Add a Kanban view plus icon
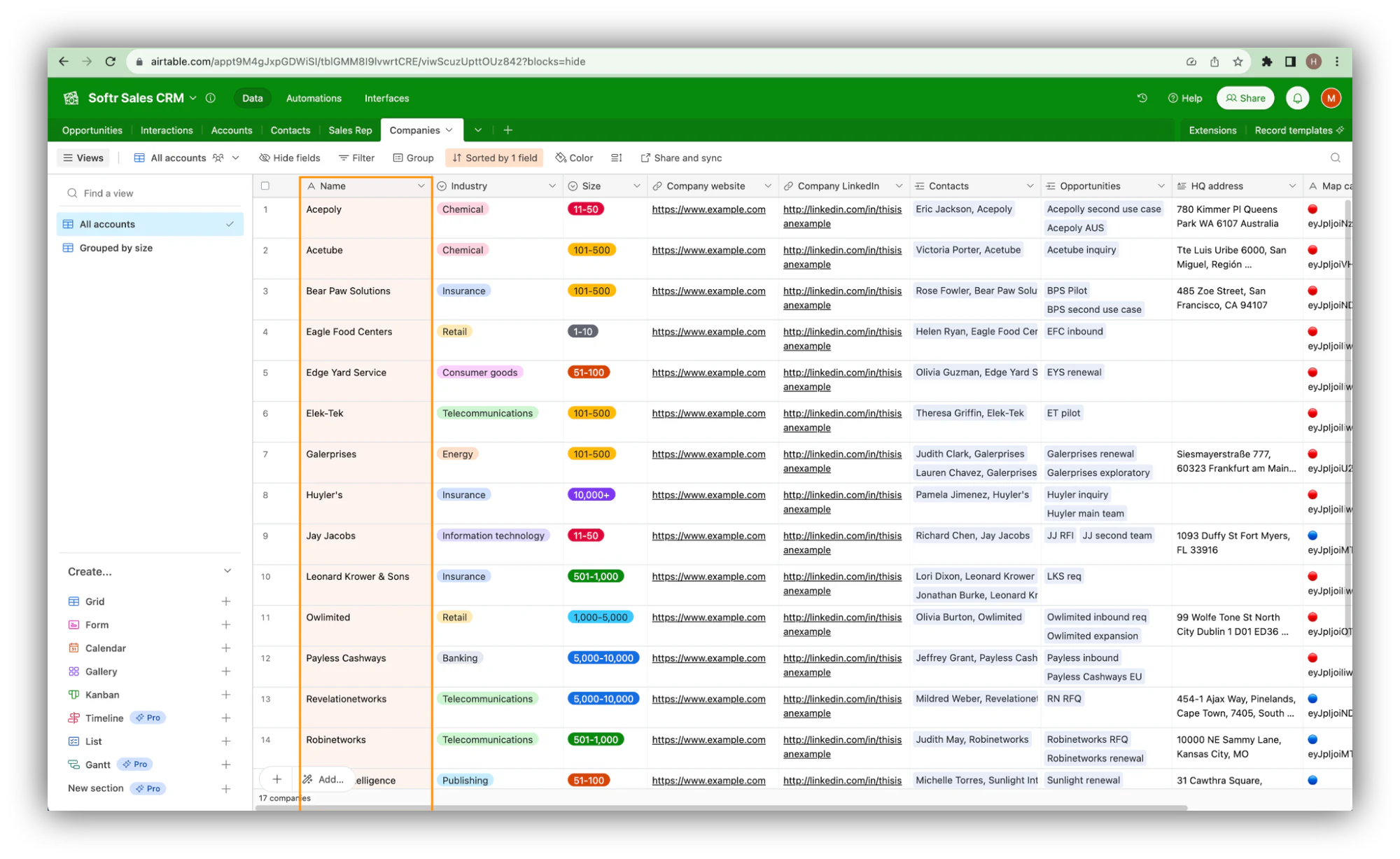Image resolution: width=1400 pixels, height=859 pixels. point(226,694)
